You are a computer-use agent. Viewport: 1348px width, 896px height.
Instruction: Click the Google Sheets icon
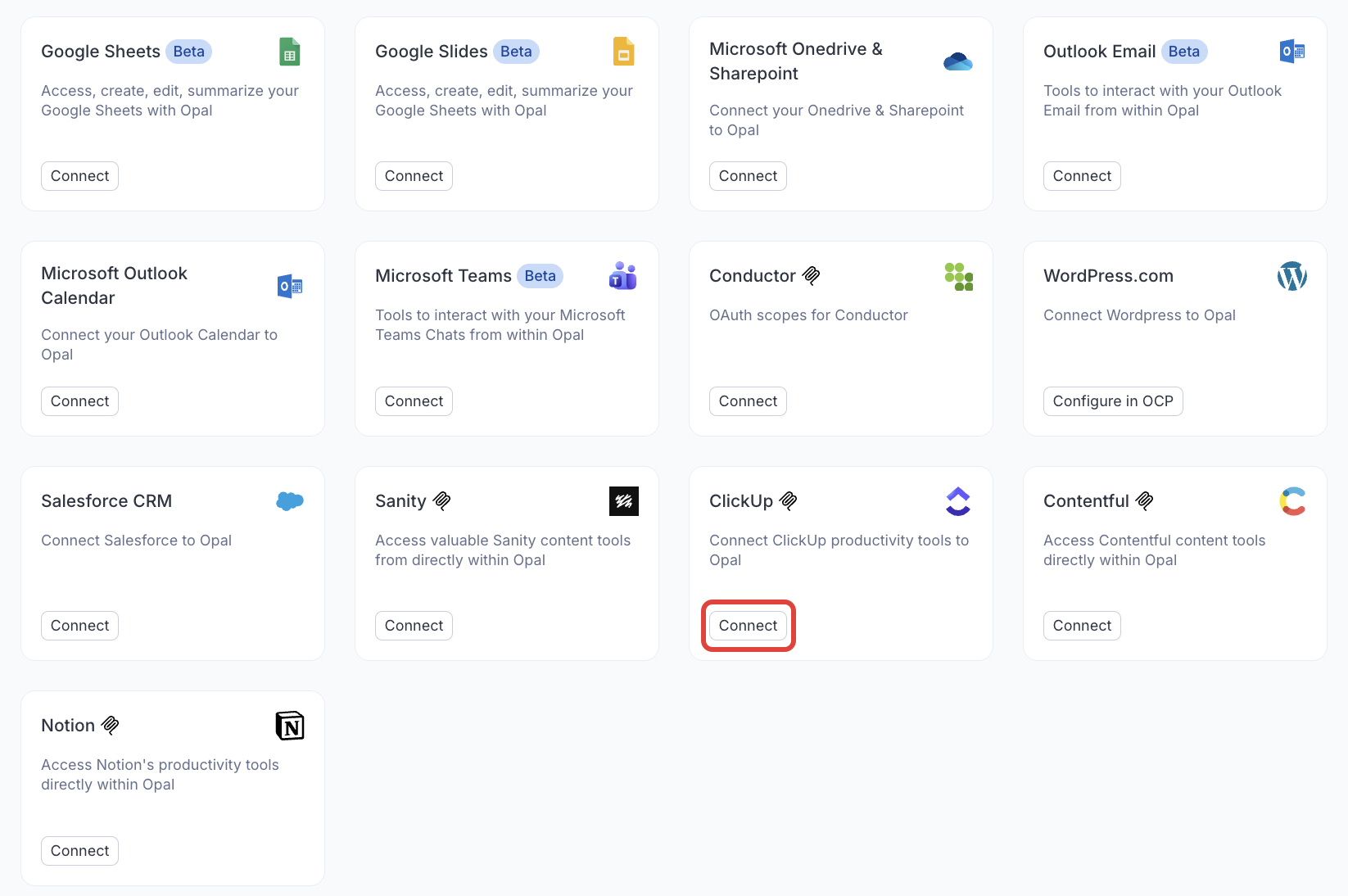click(x=289, y=52)
